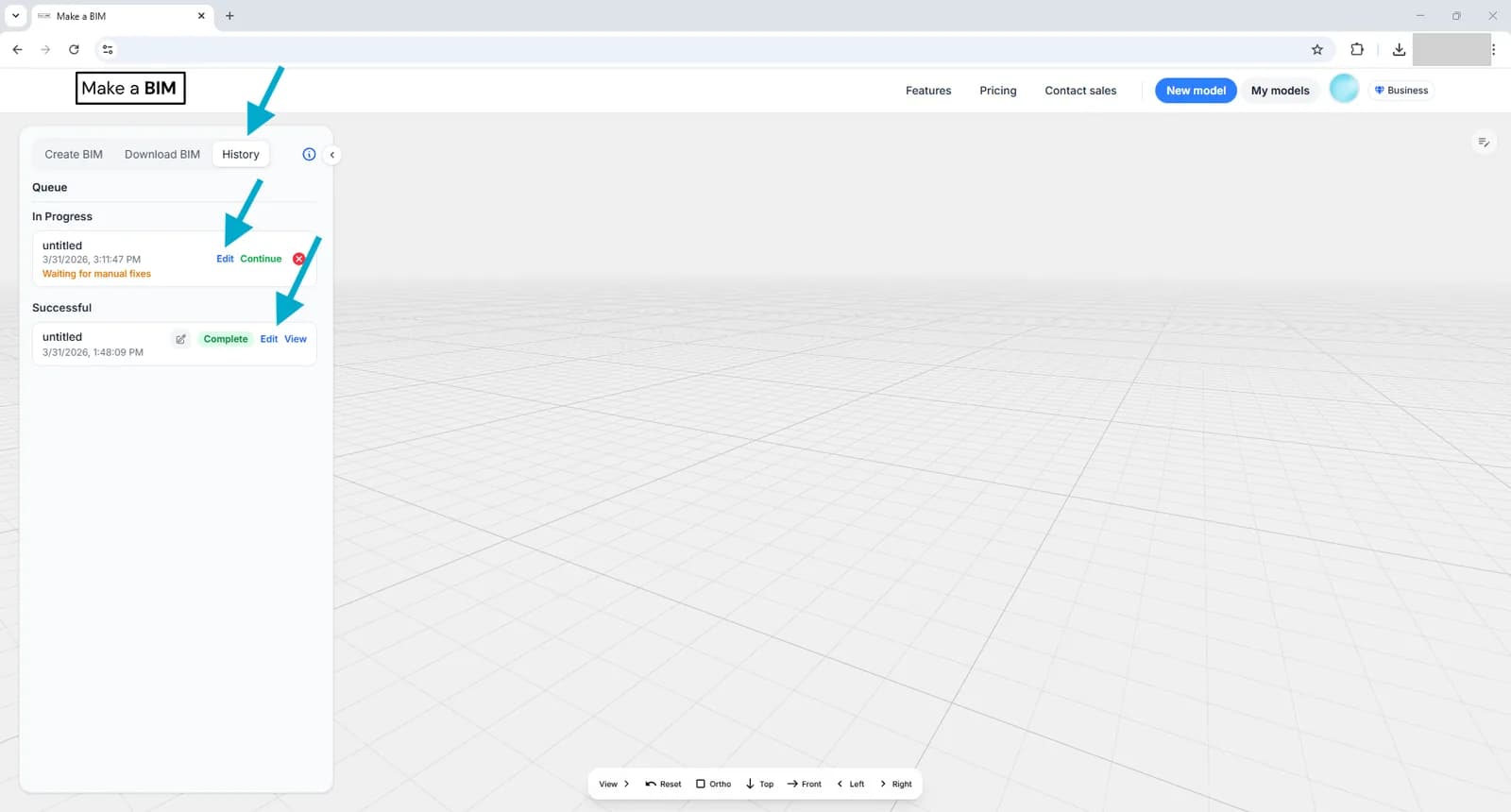Image resolution: width=1511 pixels, height=812 pixels.
Task: Go to Features page
Action: 928,91
